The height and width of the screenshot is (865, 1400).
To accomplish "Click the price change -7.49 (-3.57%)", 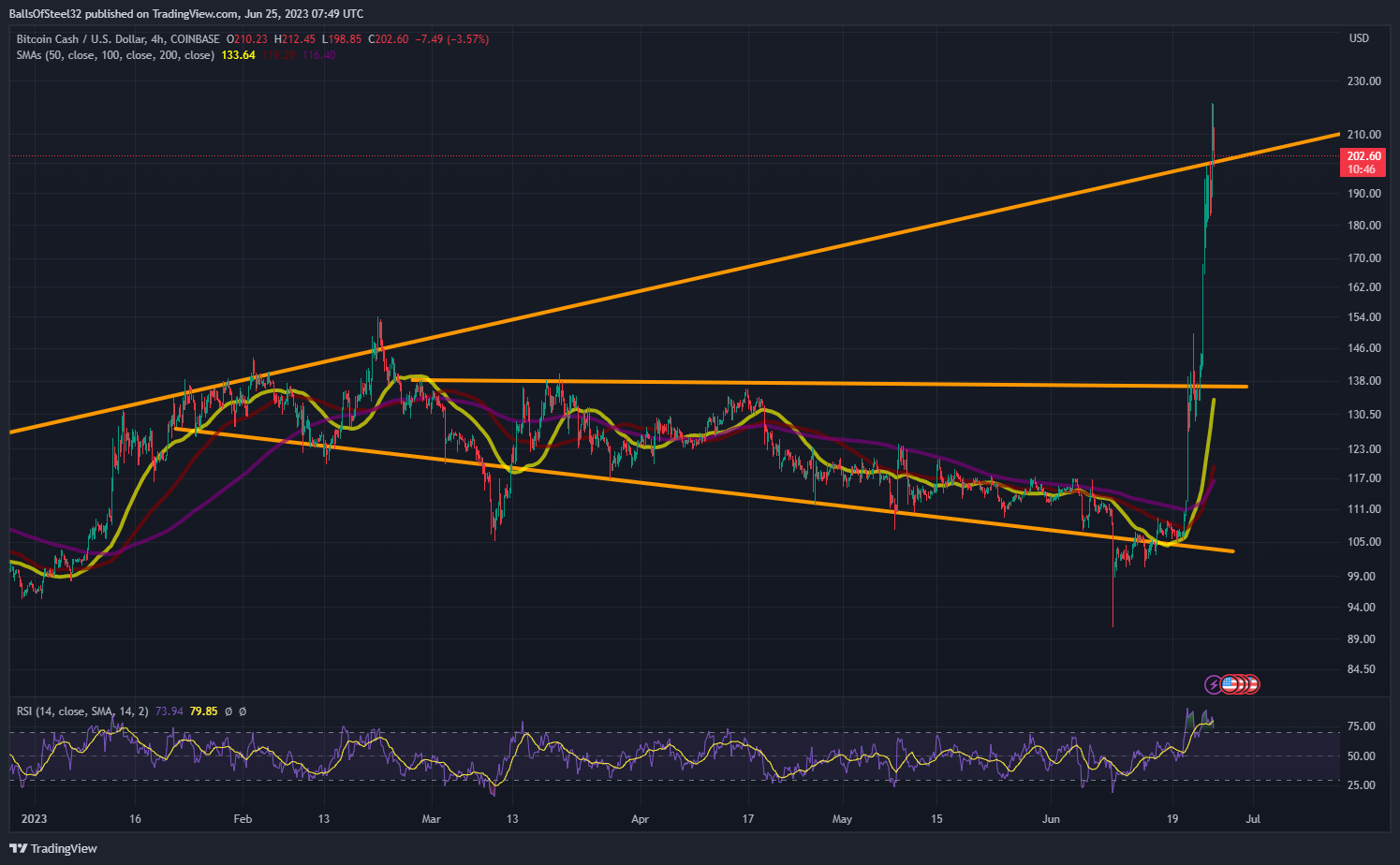I will point(453,39).
